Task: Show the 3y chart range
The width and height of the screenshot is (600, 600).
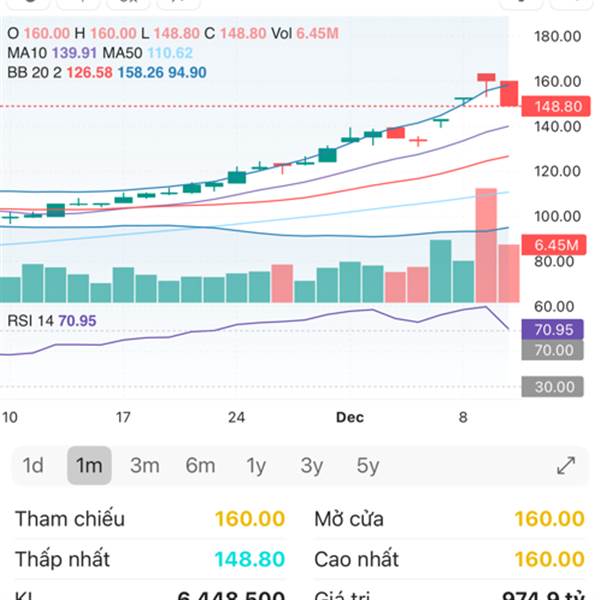Action: (312, 465)
